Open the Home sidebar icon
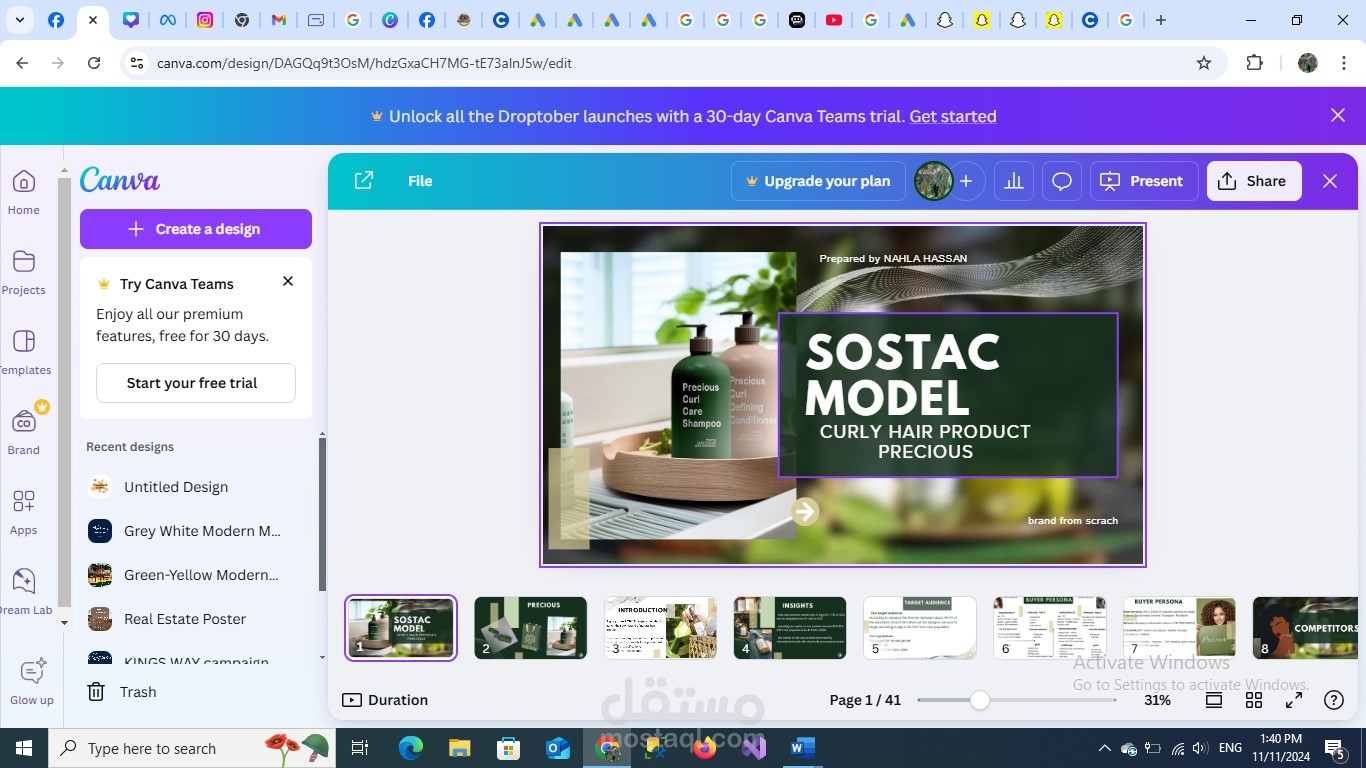Viewport: 1366px width, 768px height. [x=24, y=181]
